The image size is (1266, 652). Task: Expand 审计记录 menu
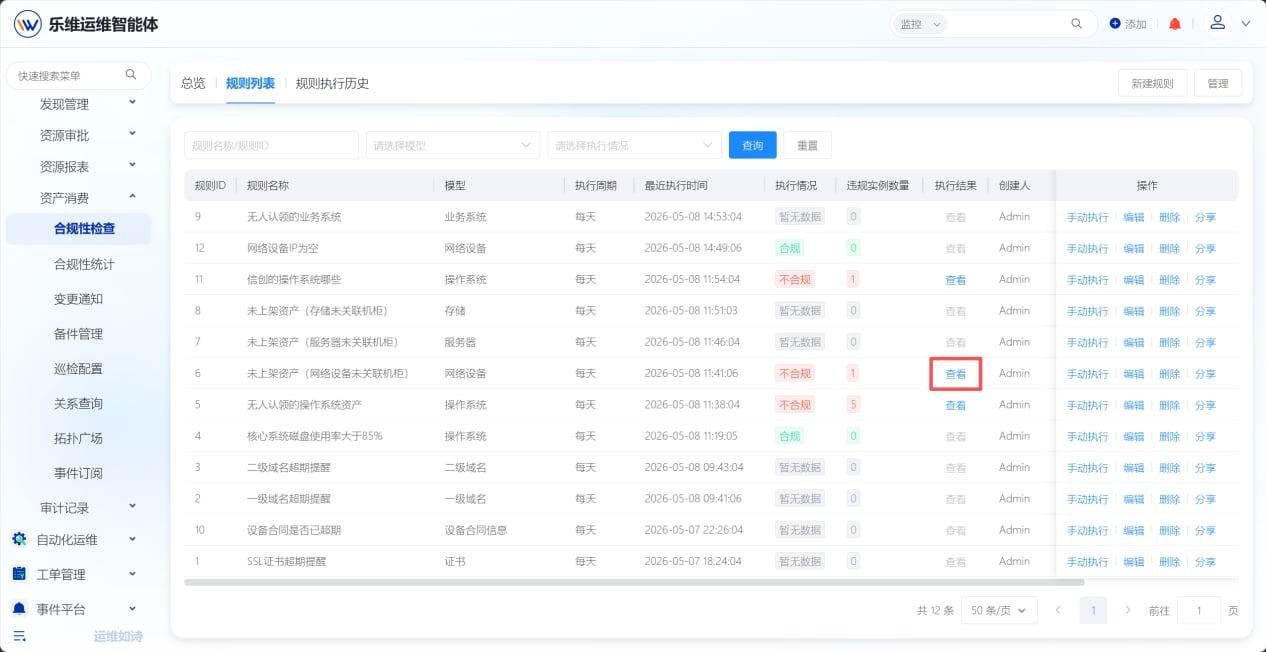[x=133, y=507]
